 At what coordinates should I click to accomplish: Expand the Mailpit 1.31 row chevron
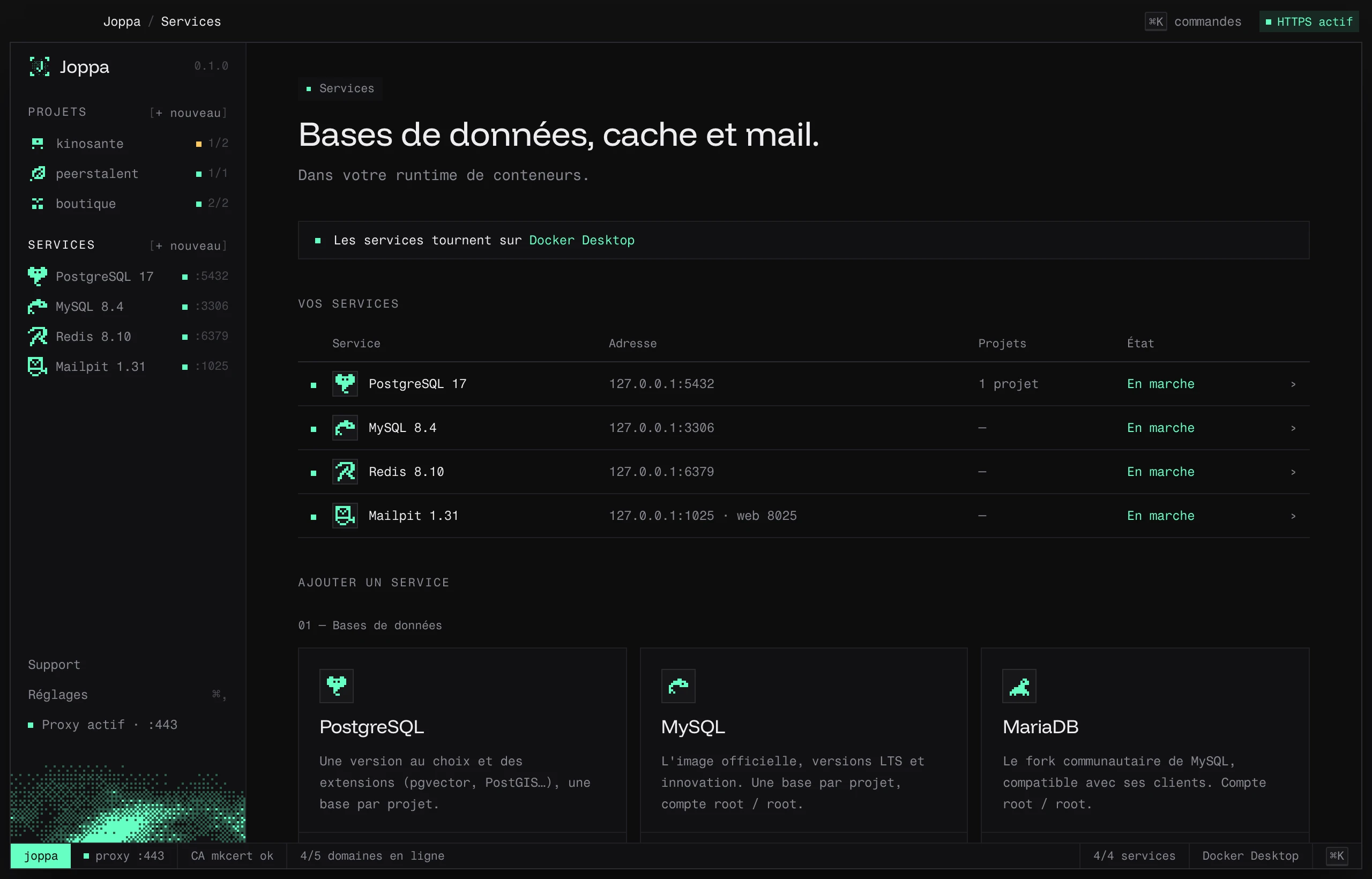[1293, 516]
